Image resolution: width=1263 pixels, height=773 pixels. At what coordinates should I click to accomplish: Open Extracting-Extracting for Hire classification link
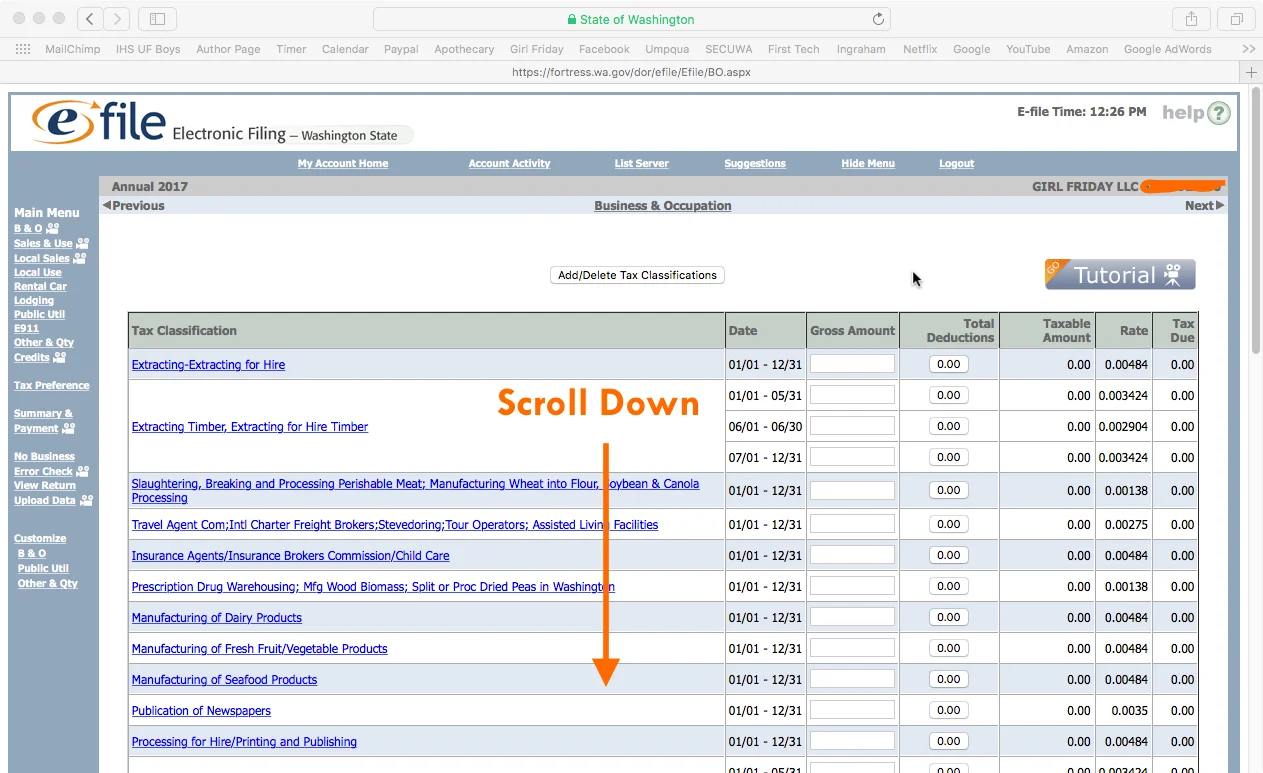208,365
